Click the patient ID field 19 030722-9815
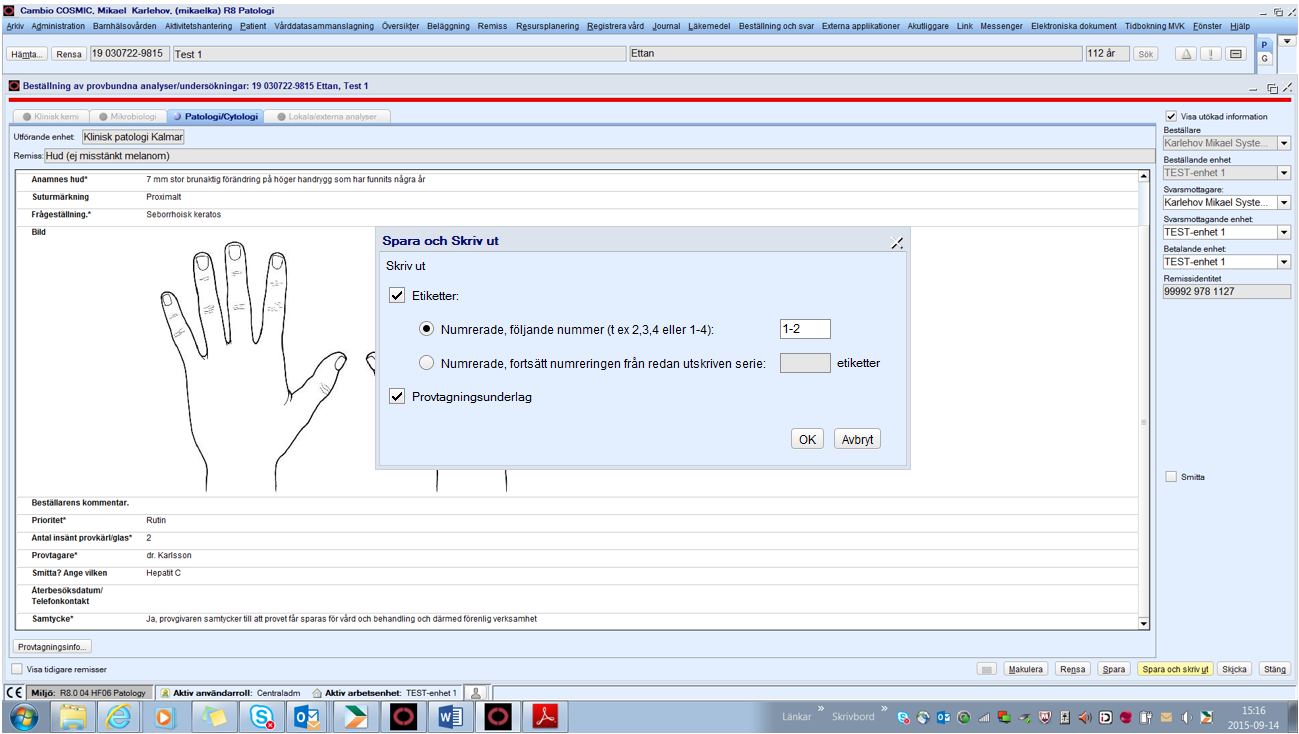Viewport: 1299px width, 734px height. (x=128, y=53)
